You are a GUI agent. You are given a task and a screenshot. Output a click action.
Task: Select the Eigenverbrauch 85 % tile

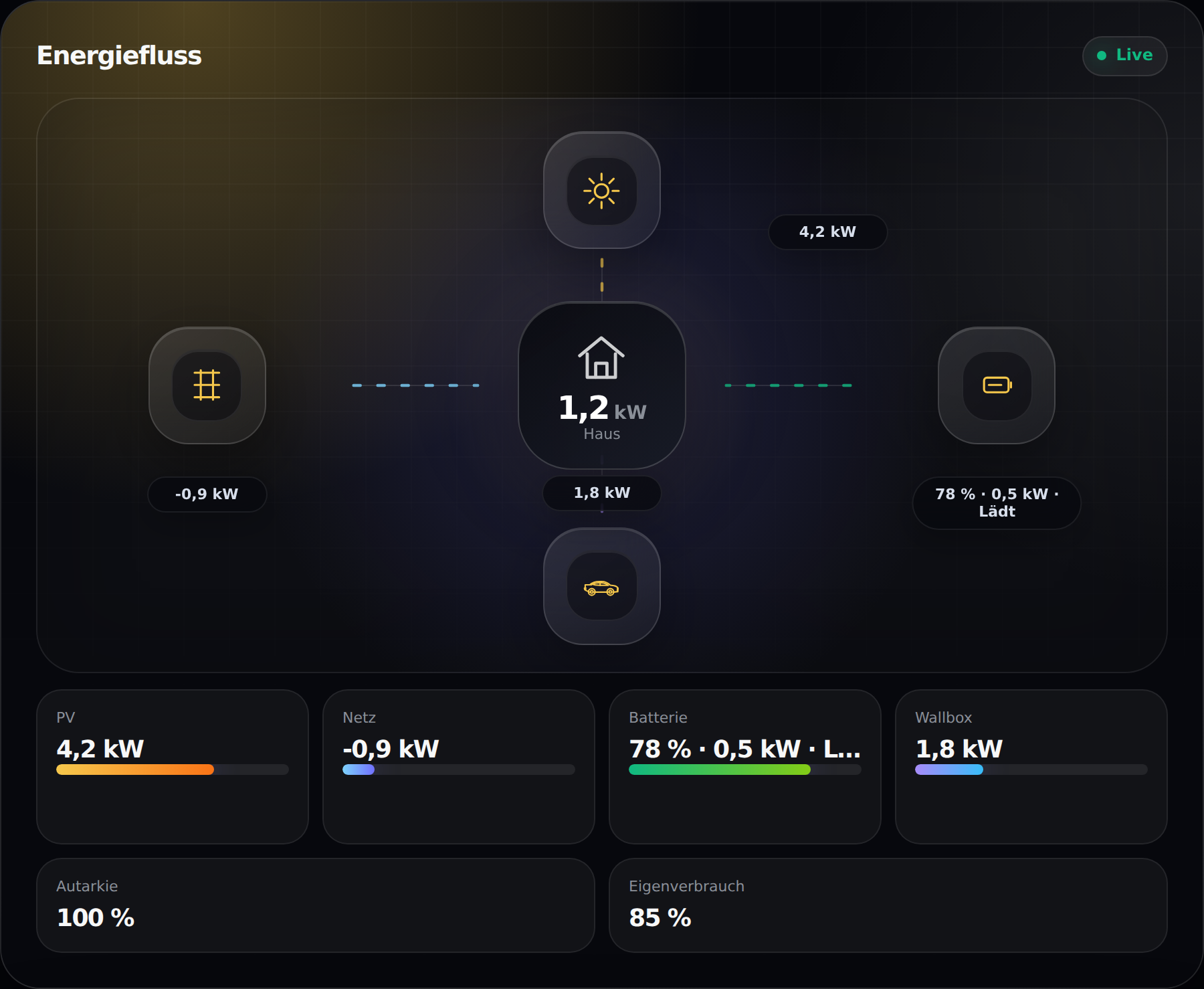(888, 905)
